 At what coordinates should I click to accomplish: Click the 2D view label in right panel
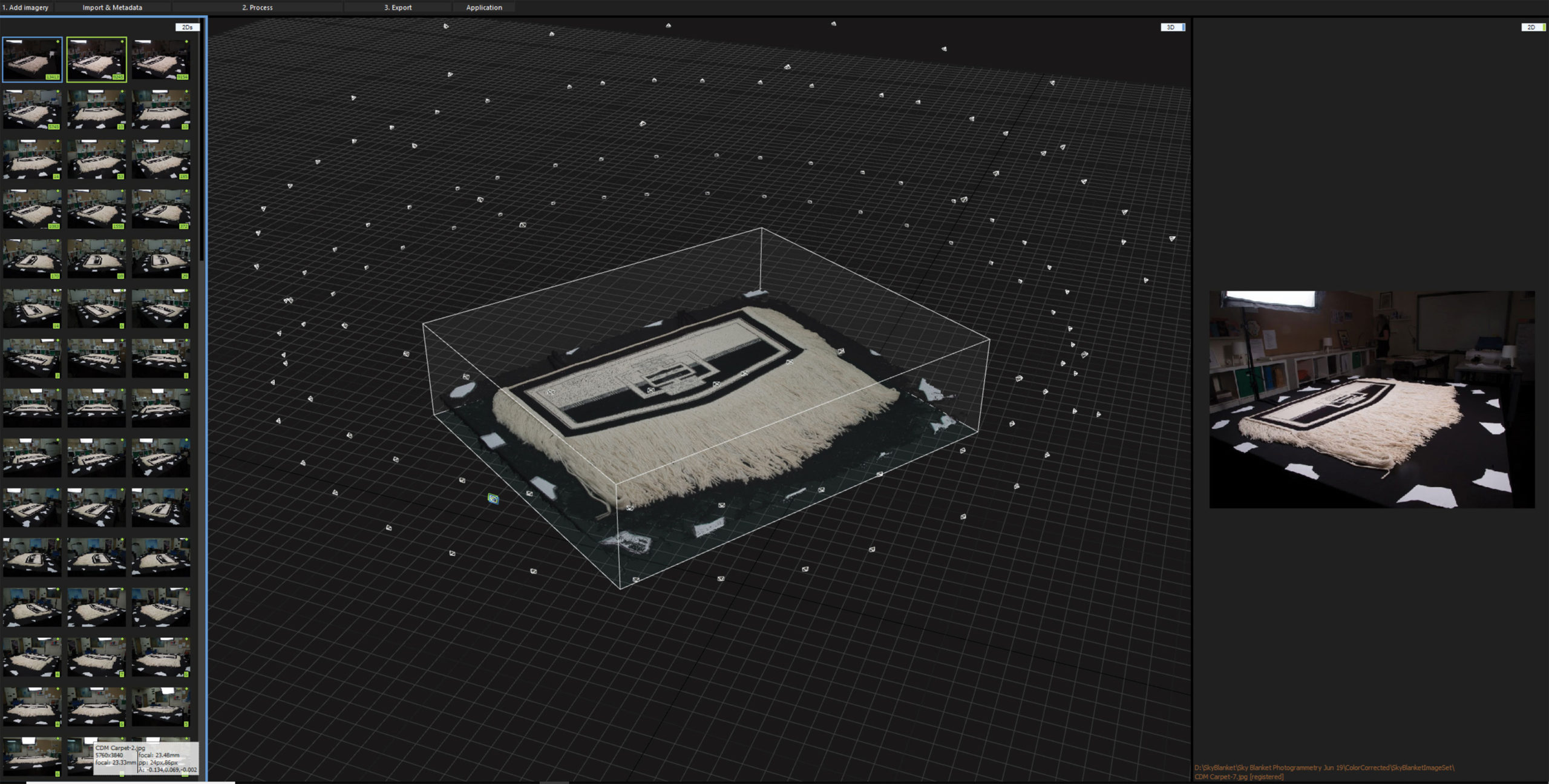click(x=1533, y=27)
